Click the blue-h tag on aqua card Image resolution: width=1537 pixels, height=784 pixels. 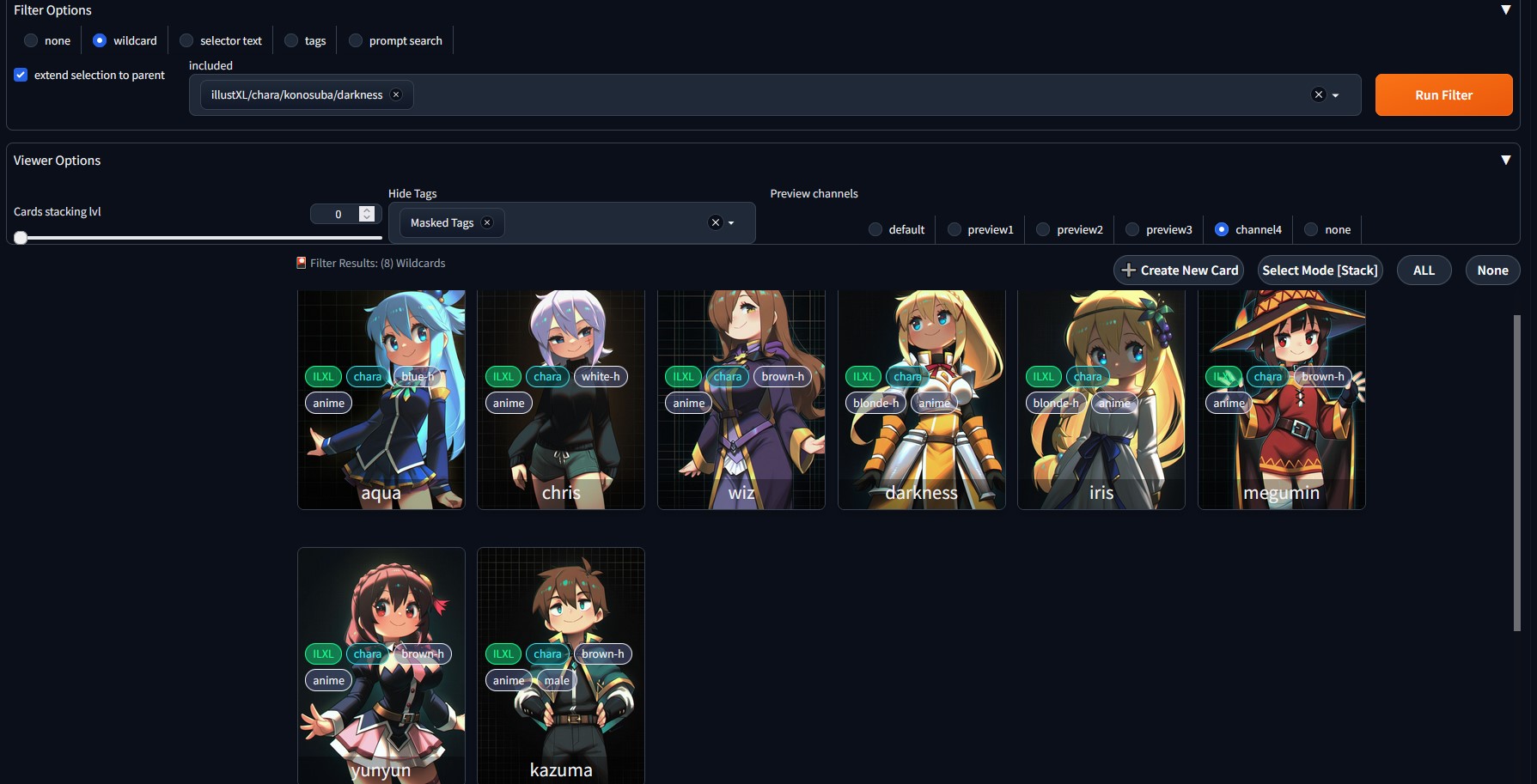[x=418, y=376]
